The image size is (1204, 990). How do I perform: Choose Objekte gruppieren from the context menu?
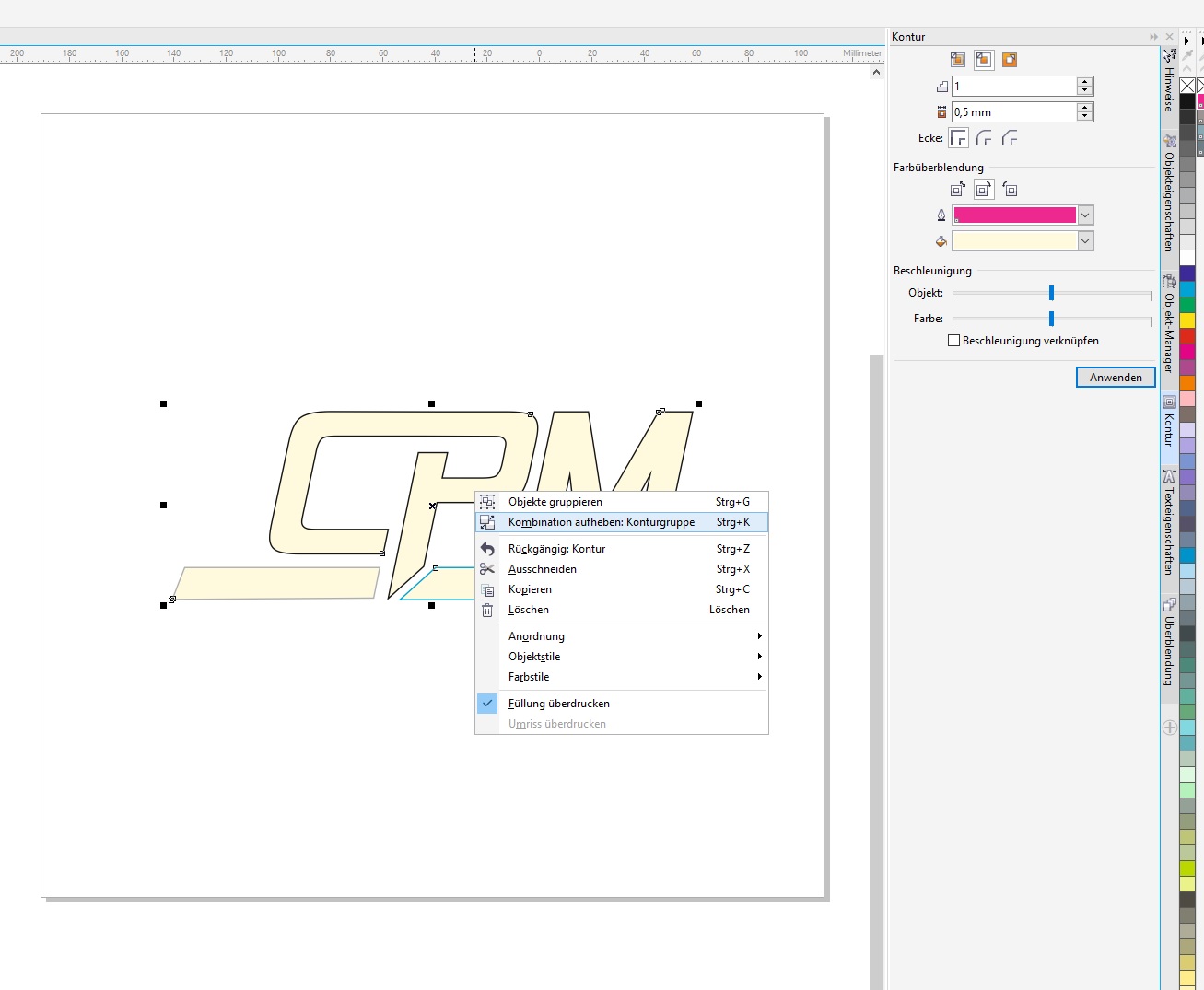pyautogui.click(x=622, y=502)
